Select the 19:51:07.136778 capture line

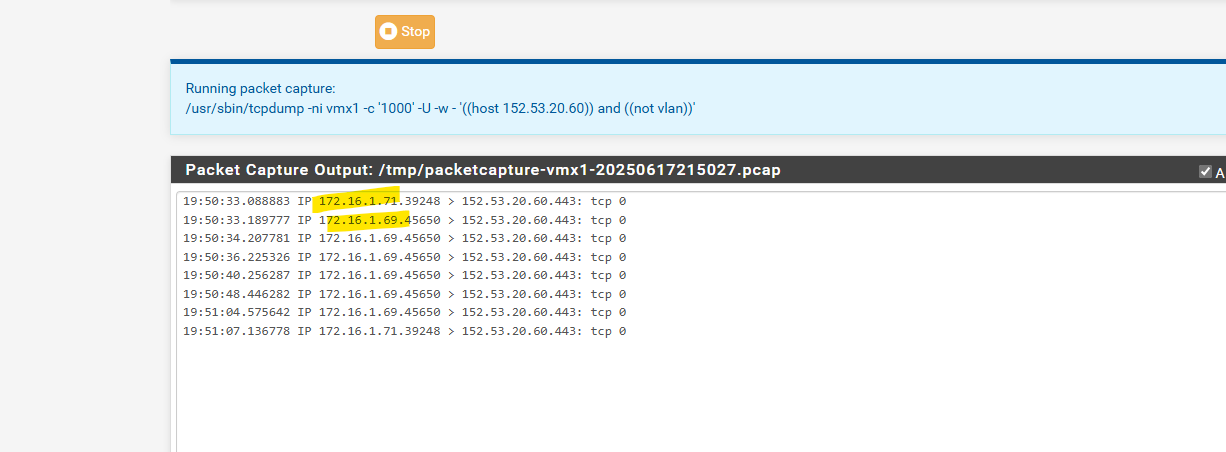[404, 331]
